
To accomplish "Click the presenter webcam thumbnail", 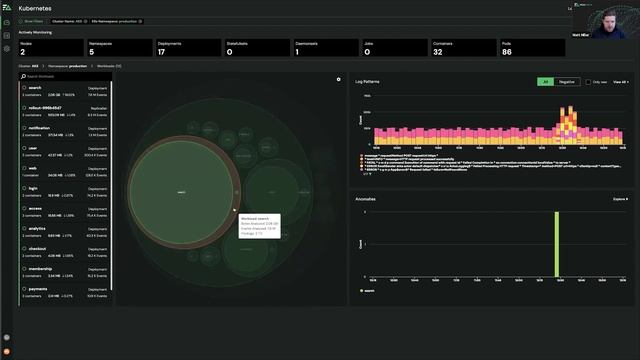I will 606,20.
